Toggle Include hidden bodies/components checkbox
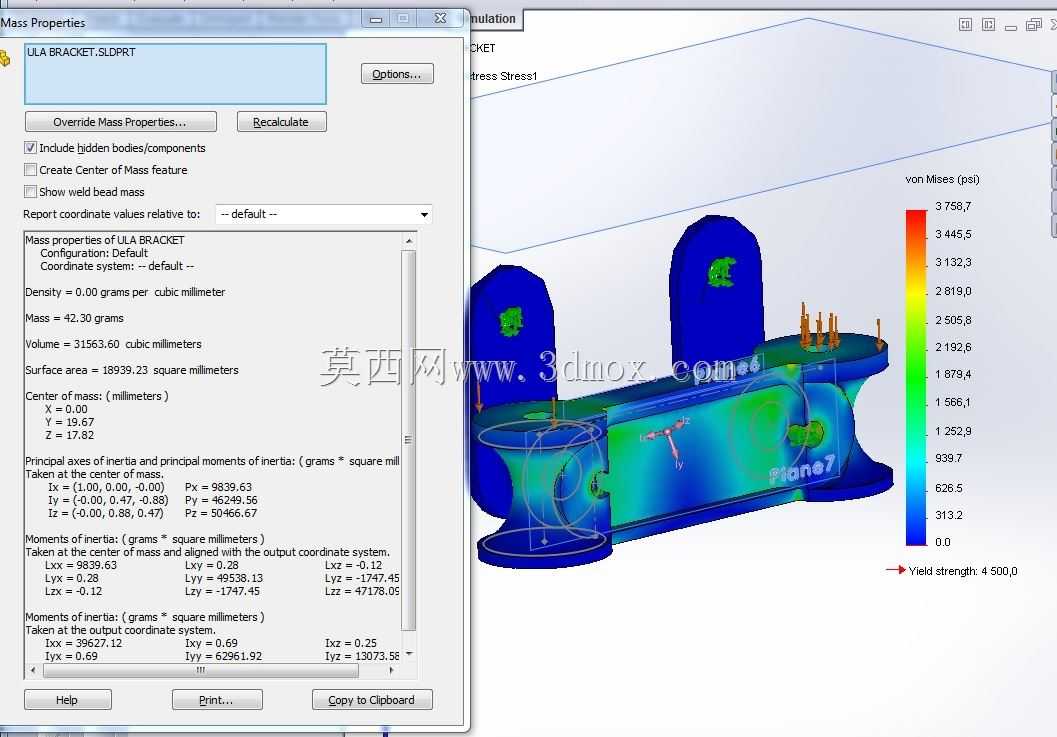This screenshot has height=737, width=1057. 30,148
